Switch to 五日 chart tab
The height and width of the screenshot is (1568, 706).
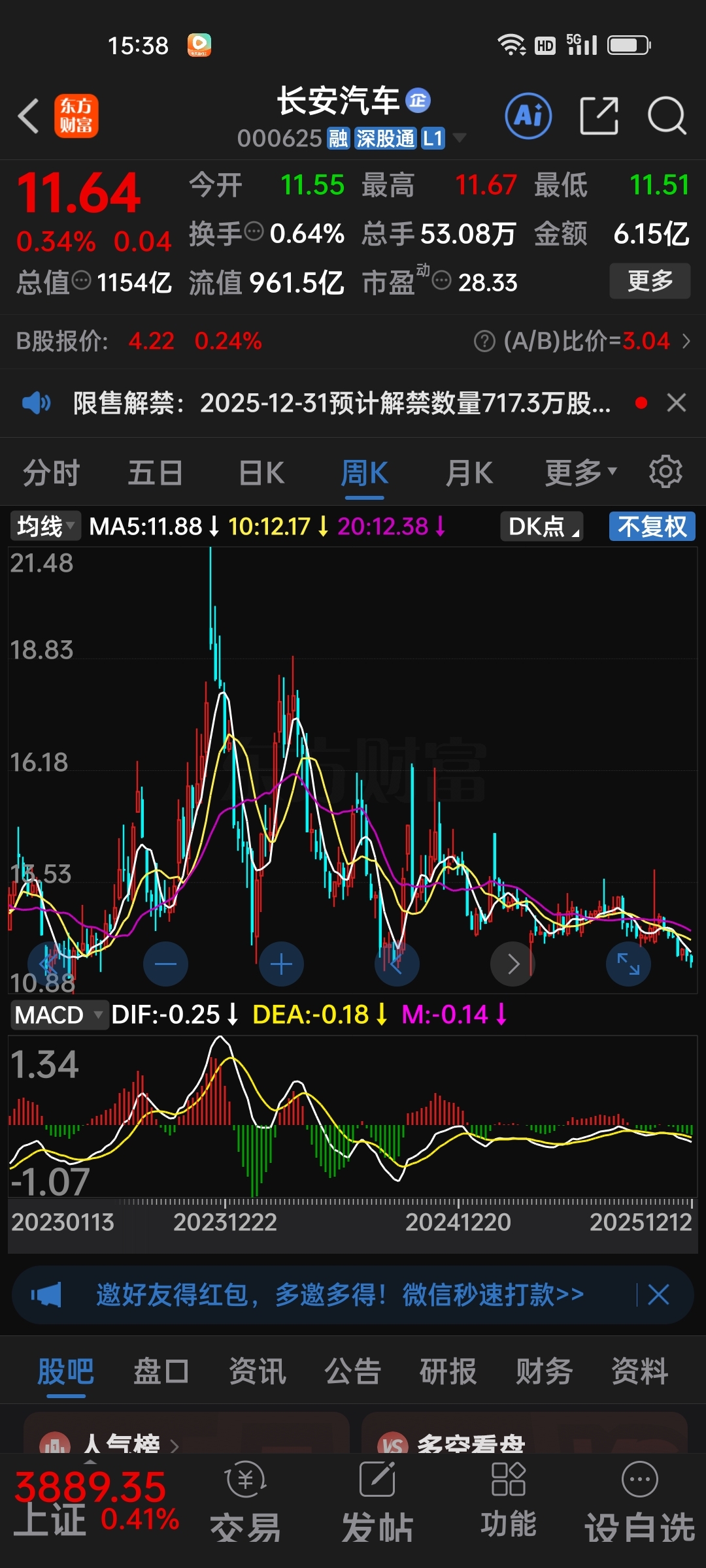click(156, 473)
